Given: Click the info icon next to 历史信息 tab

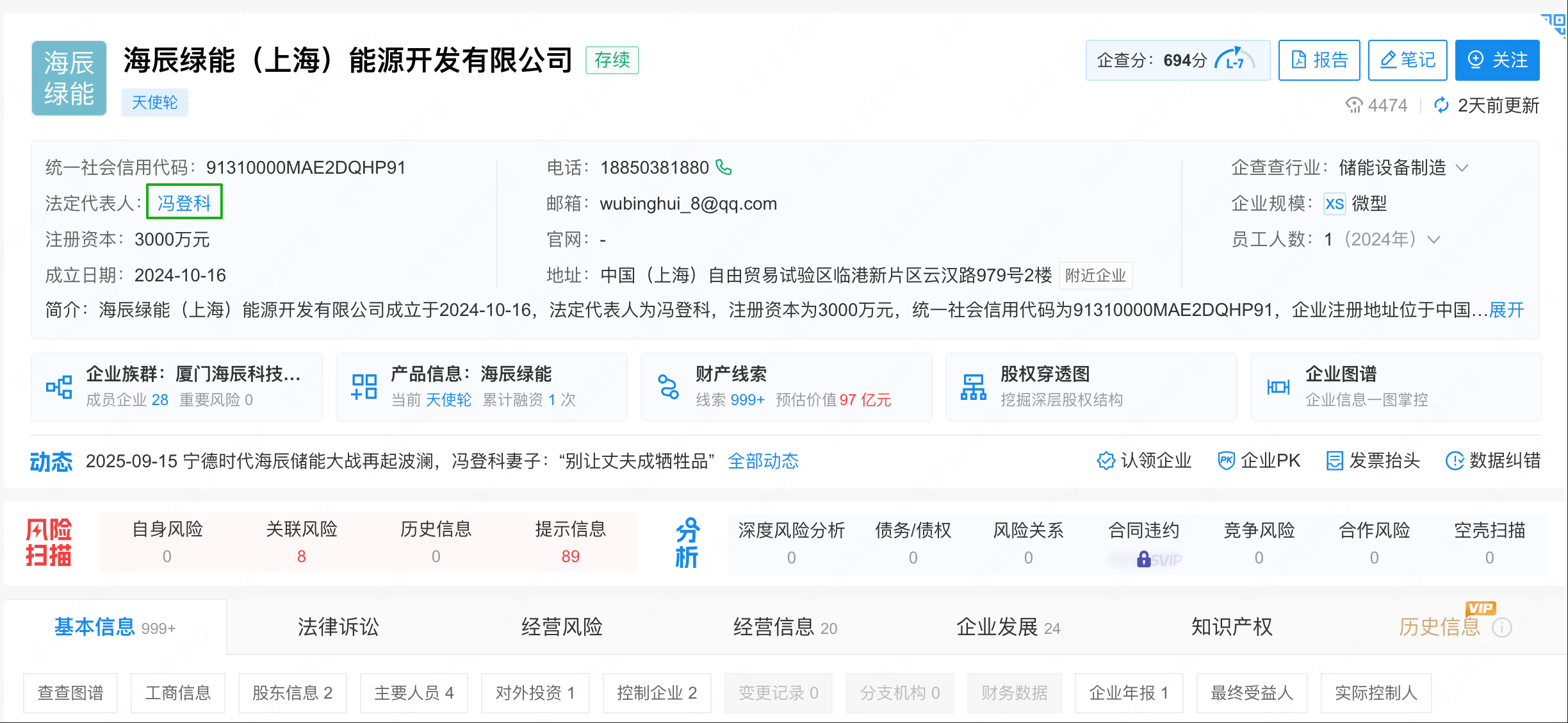Looking at the screenshot, I should (1502, 627).
